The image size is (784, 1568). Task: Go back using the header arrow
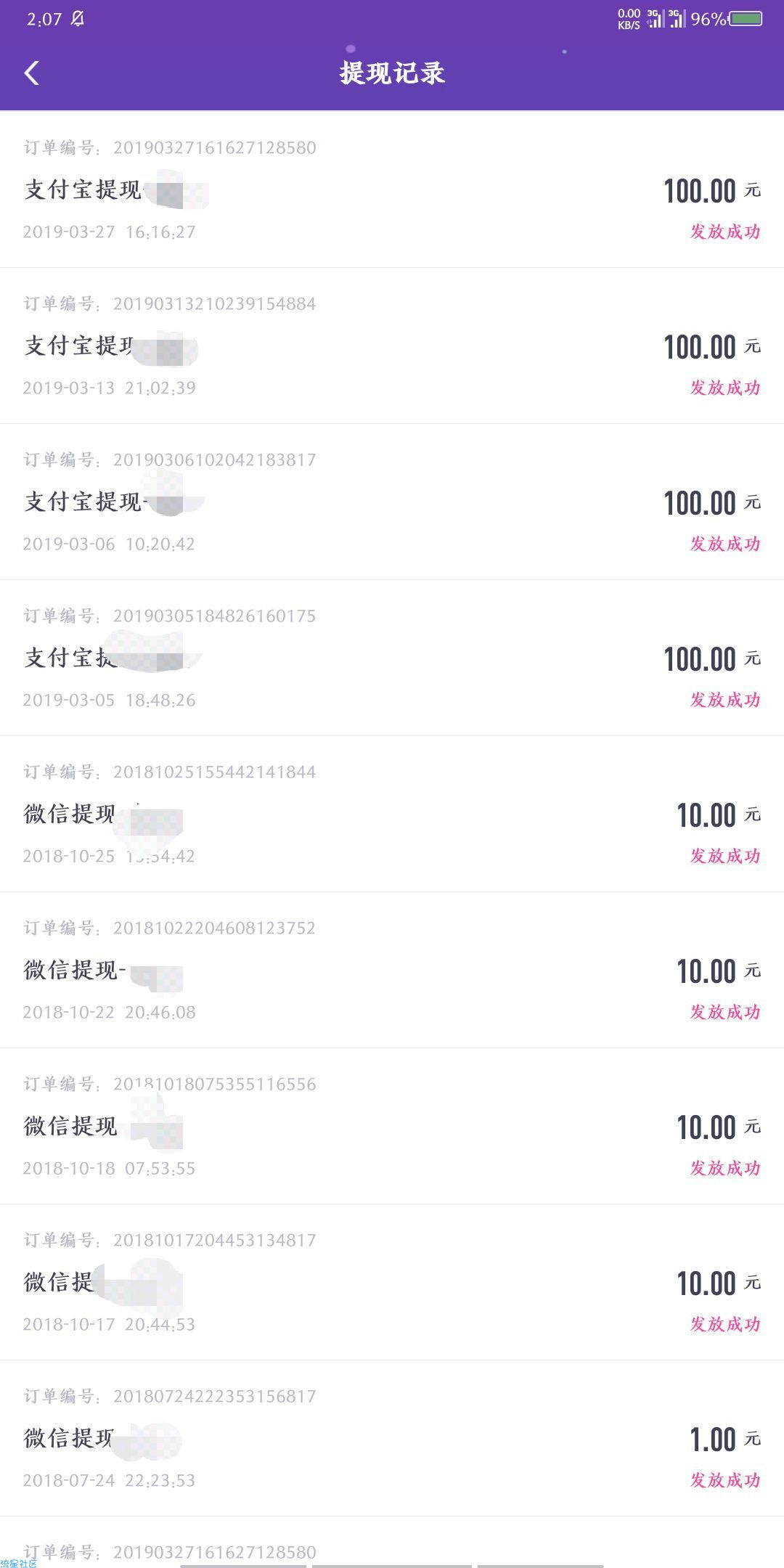click(32, 73)
